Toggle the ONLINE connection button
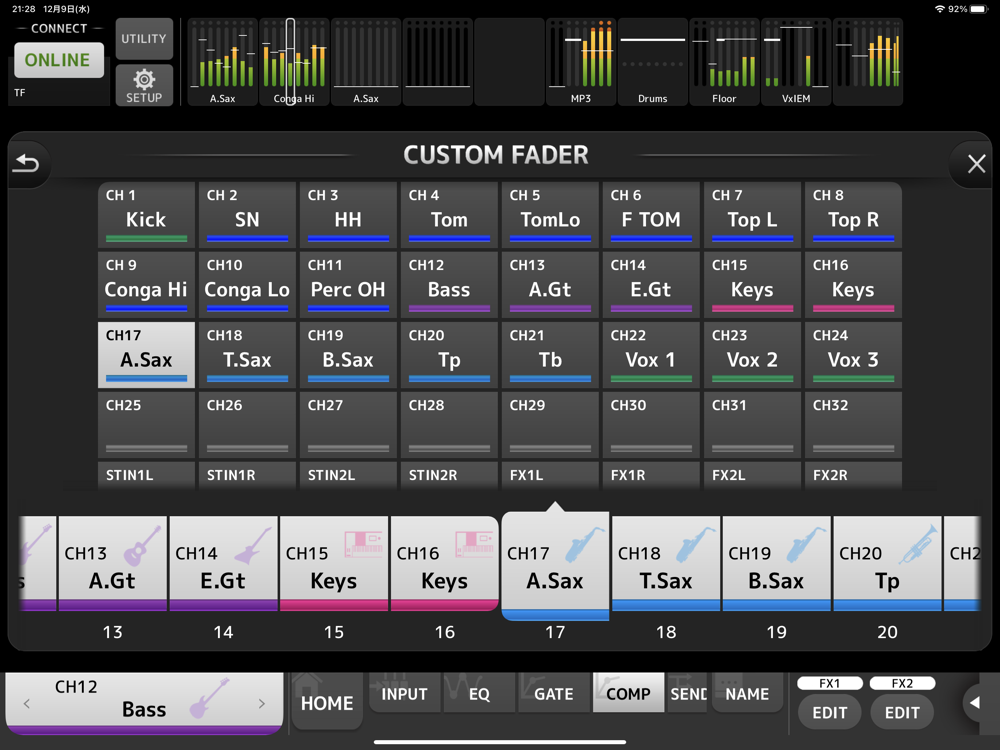 [57, 60]
